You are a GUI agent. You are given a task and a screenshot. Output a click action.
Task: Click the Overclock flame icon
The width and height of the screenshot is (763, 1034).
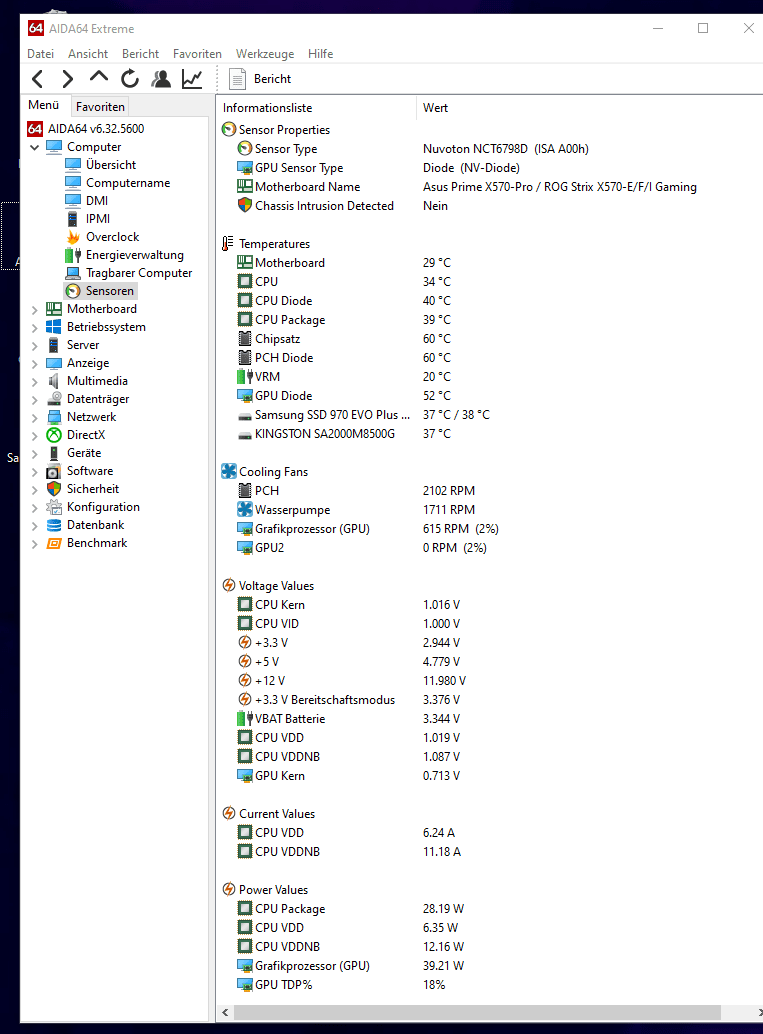pyautogui.click(x=73, y=237)
